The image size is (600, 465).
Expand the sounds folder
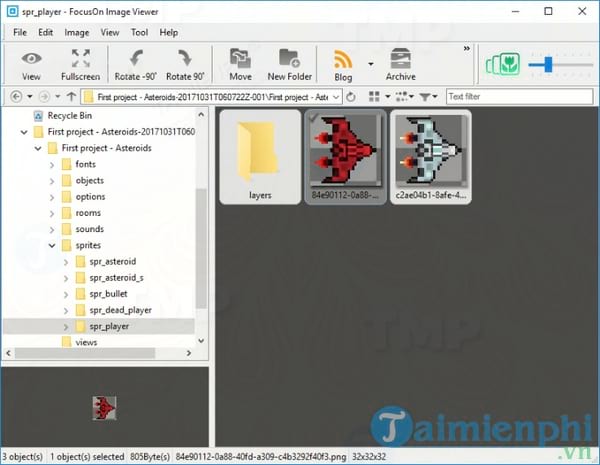point(52,230)
